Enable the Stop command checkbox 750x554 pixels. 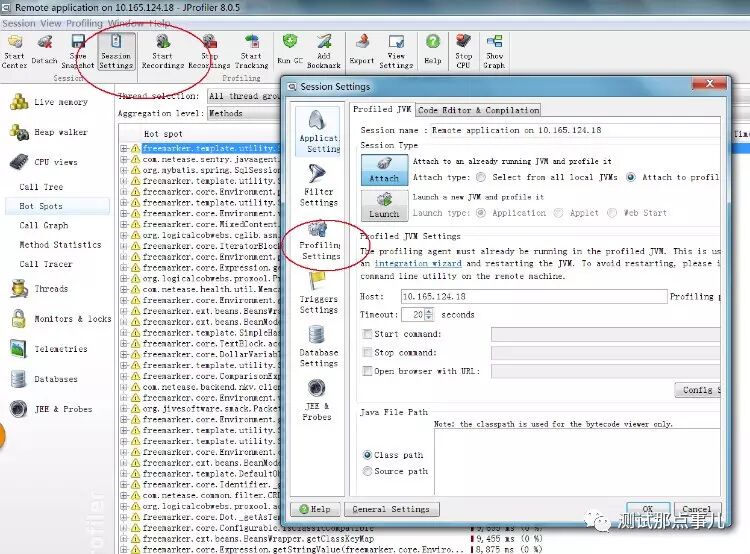(367, 353)
